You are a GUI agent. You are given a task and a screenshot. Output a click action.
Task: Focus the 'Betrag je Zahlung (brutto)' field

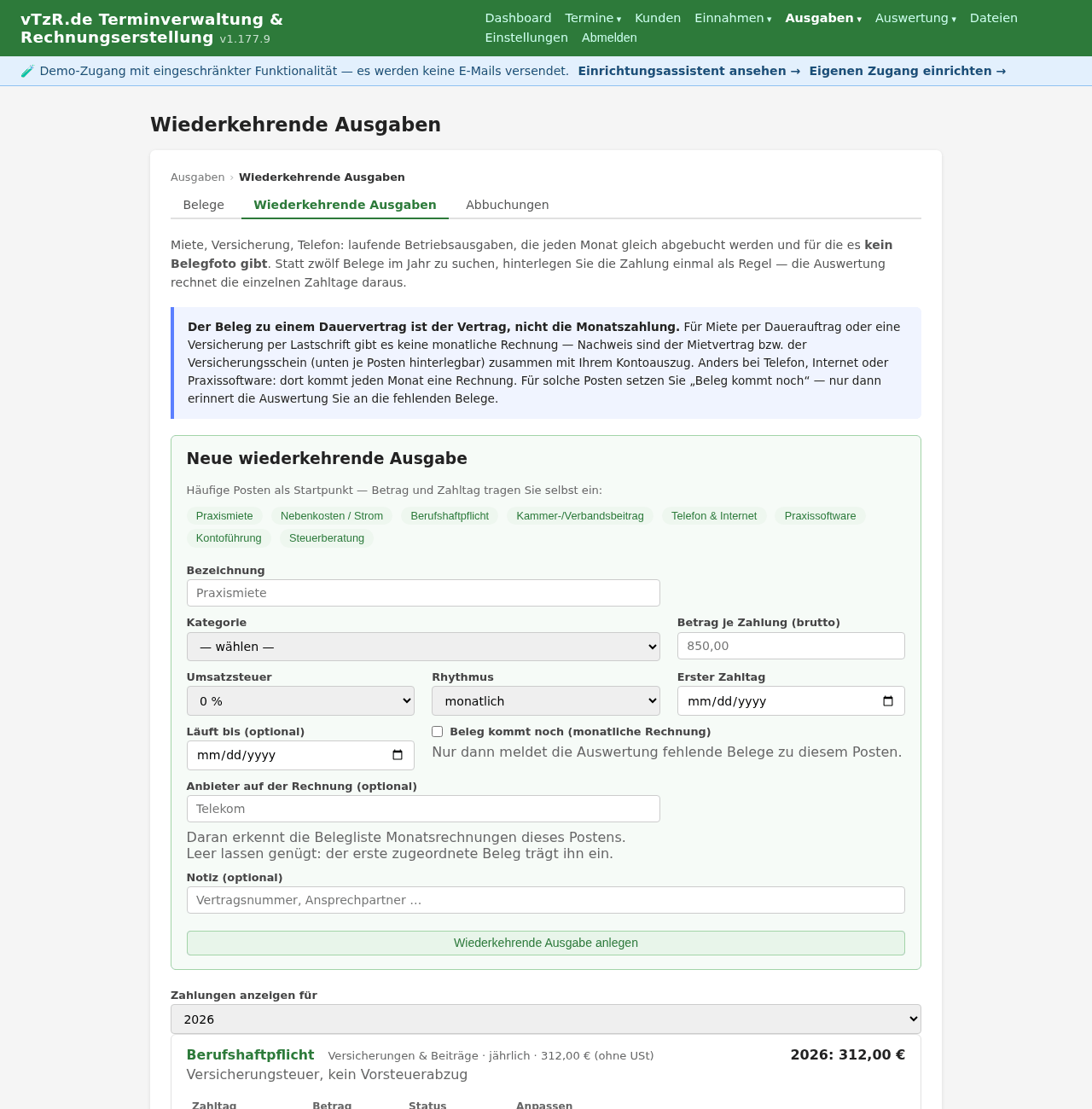(791, 646)
